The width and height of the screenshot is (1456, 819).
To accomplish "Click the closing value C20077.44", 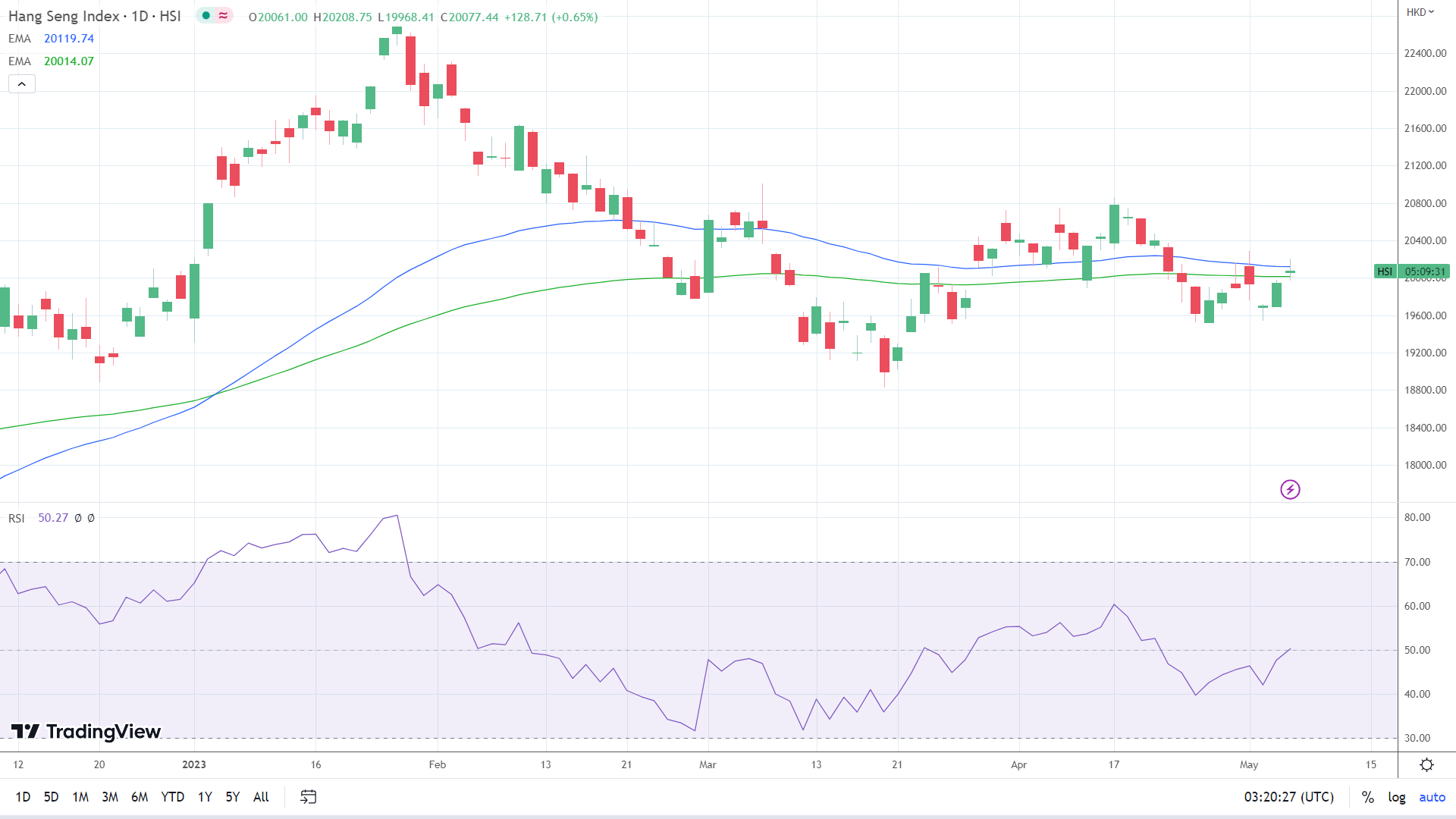I will point(469,17).
